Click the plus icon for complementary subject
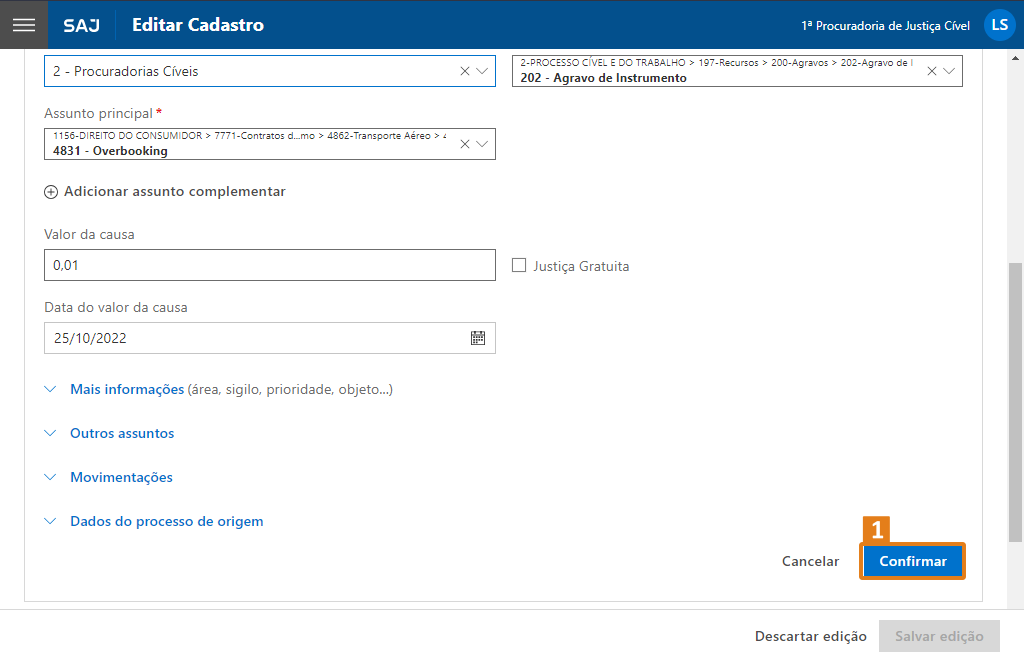1024x661 pixels. [x=51, y=192]
